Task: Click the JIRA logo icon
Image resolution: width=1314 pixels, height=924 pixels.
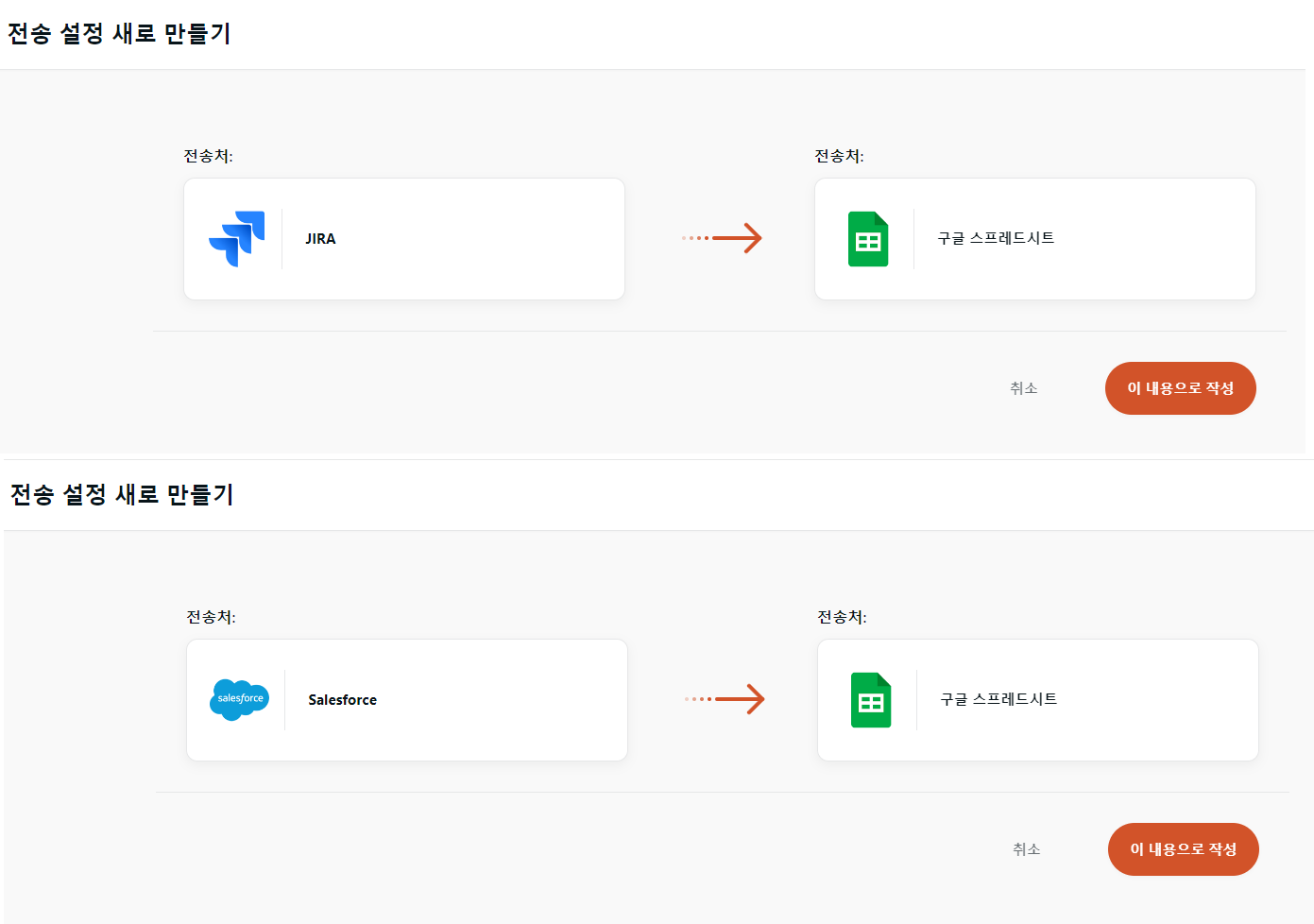Action: [x=236, y=239]
